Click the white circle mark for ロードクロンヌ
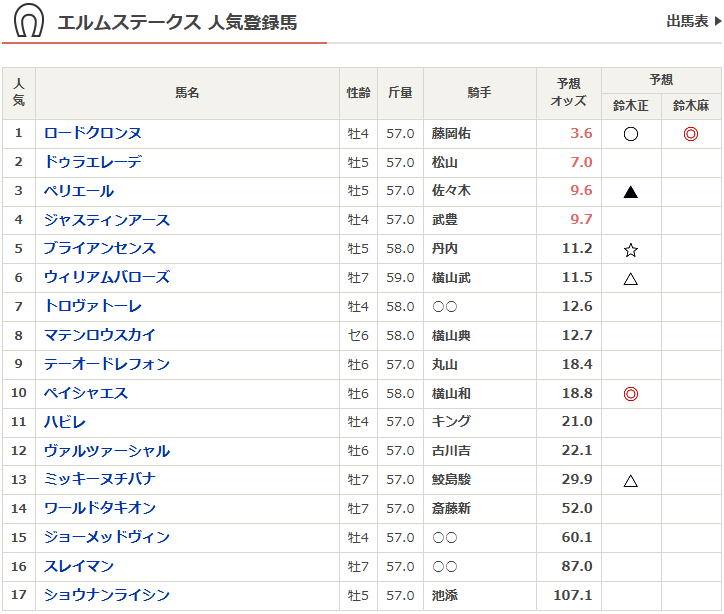Viewport: 724px width, 614px height. click(x=631, y=134)
